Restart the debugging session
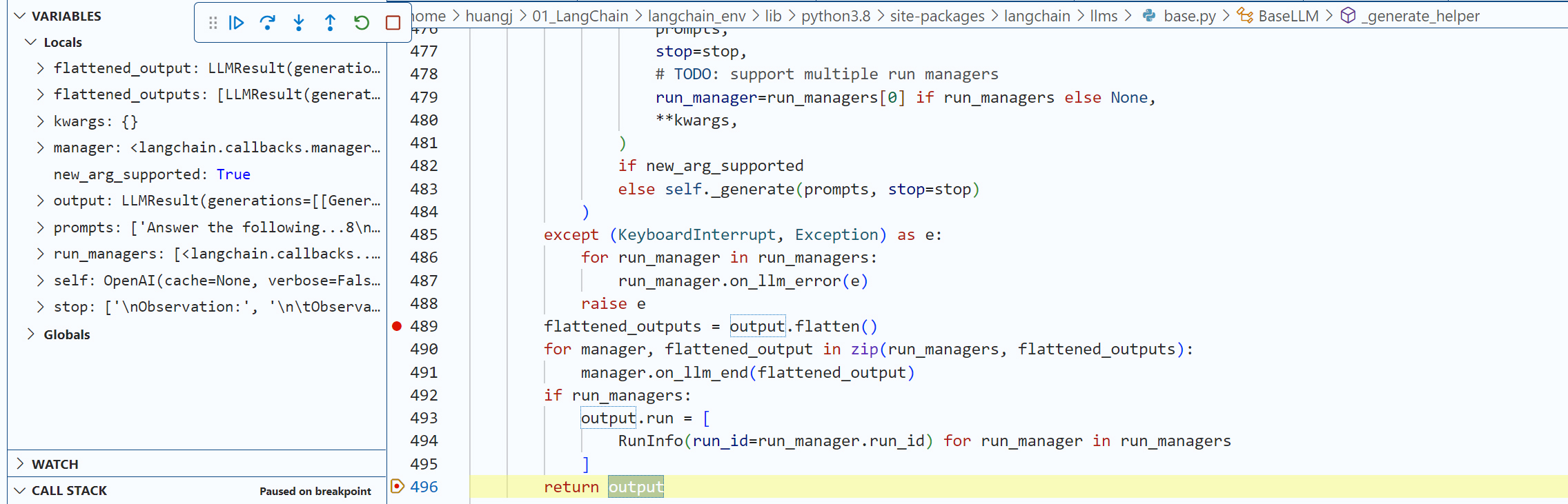Screen dimensions: 1568x504 pyautogui.click(x=362, y=23)
